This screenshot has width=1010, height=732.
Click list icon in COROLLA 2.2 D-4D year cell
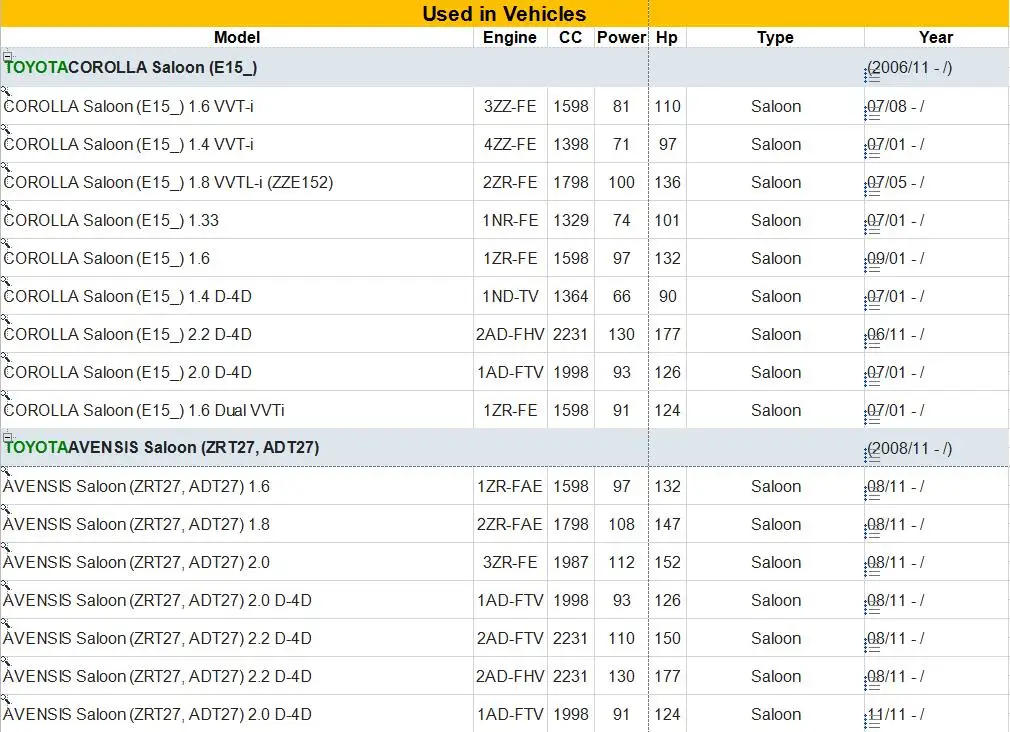(872, 343)
